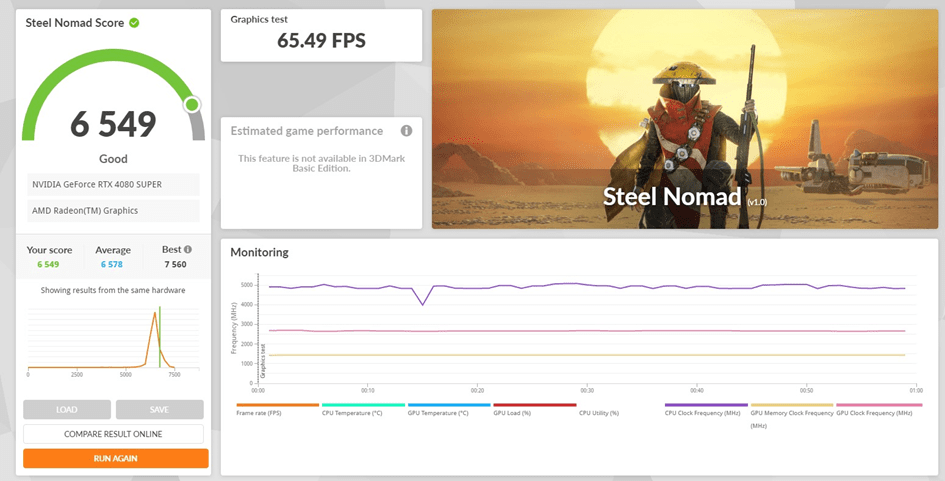Click the Showing results from the same hardware text
The image size is (945, 481).
pos(113,290)
